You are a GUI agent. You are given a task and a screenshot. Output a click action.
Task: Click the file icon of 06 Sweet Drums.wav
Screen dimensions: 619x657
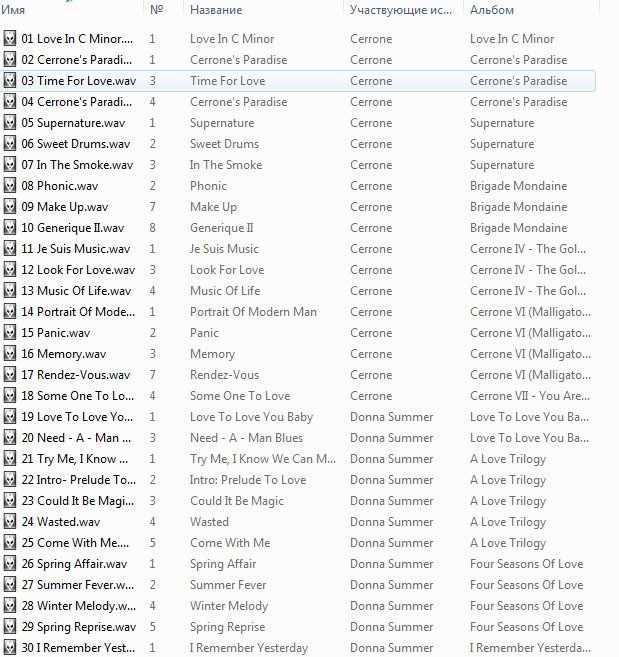click(10, 144)
